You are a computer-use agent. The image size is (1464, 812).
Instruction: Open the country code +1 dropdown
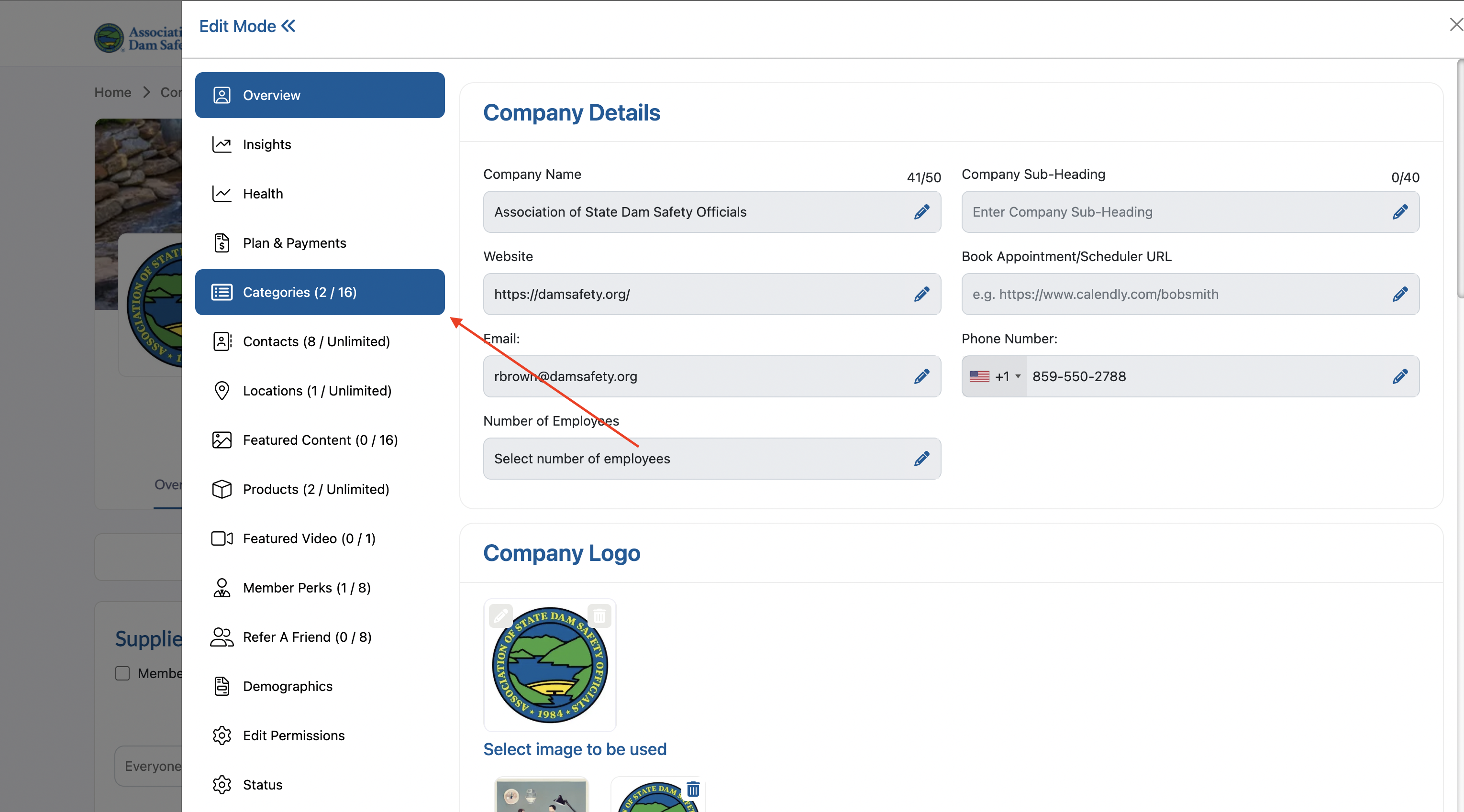point(995,376)
